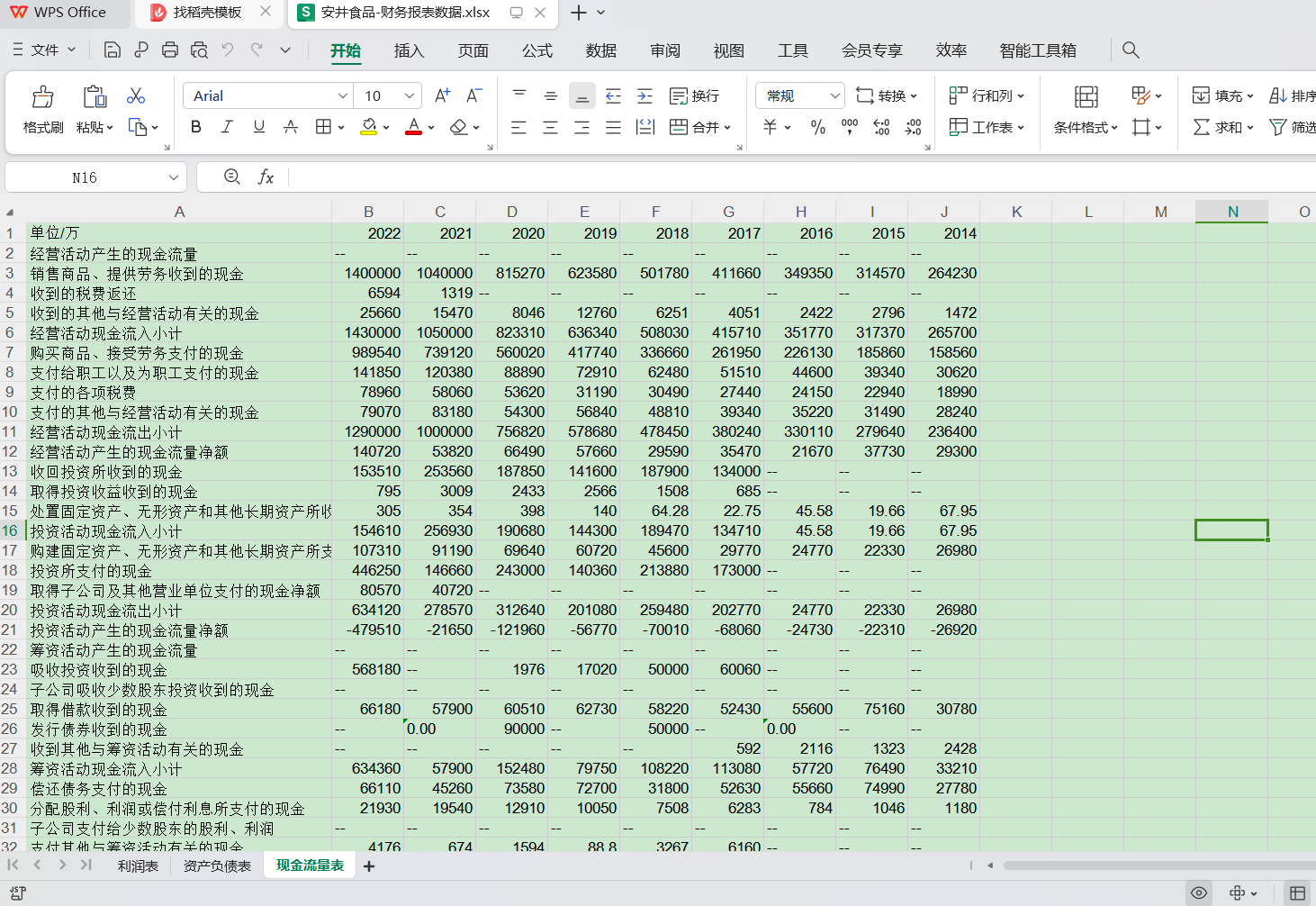Image resolution: width=1316 pixels, height=906 pixels.
Task: Toggle wrap text 换行
Action: [694, 95]
